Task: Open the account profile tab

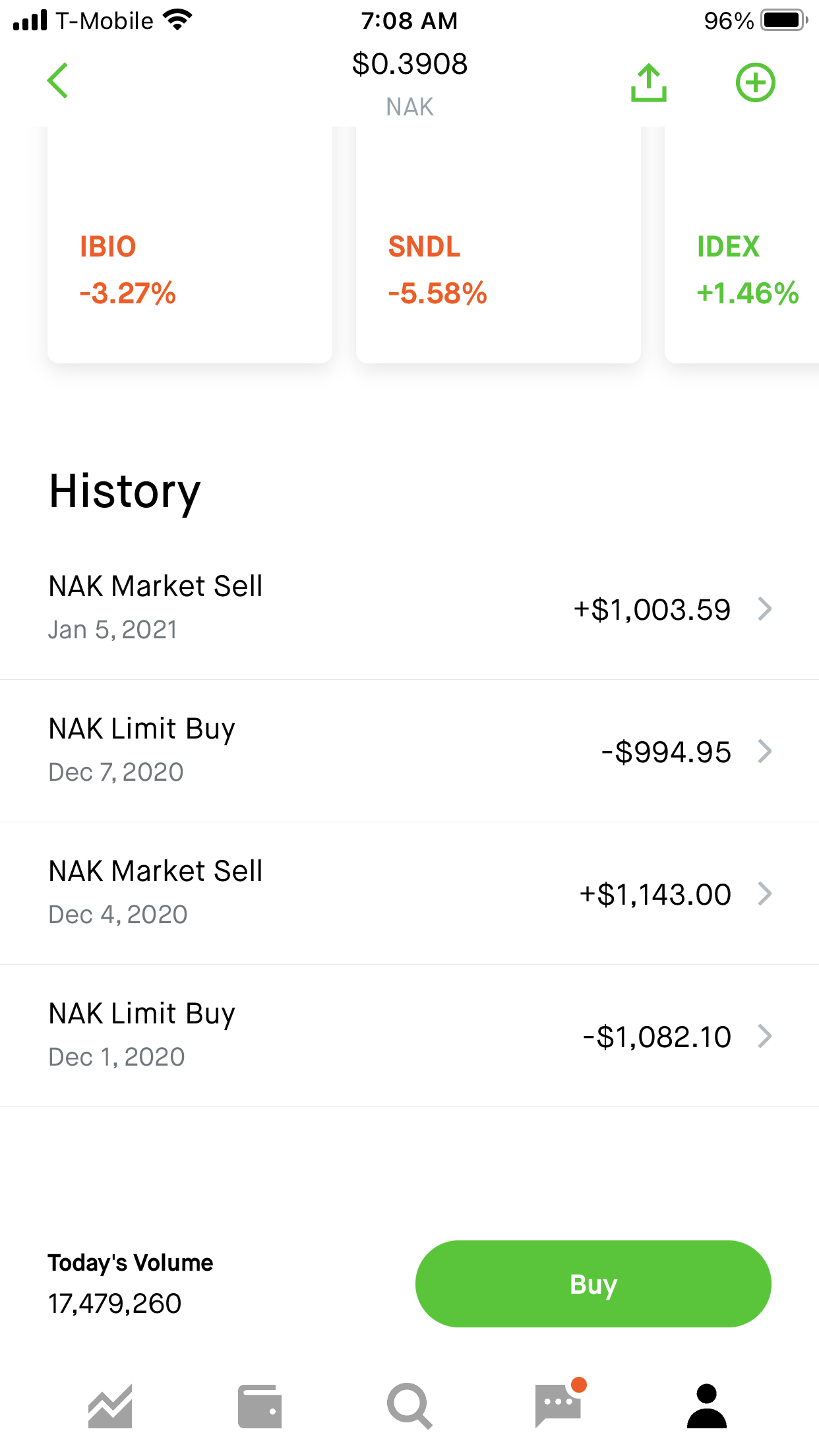Action: tap(707, 1406)
